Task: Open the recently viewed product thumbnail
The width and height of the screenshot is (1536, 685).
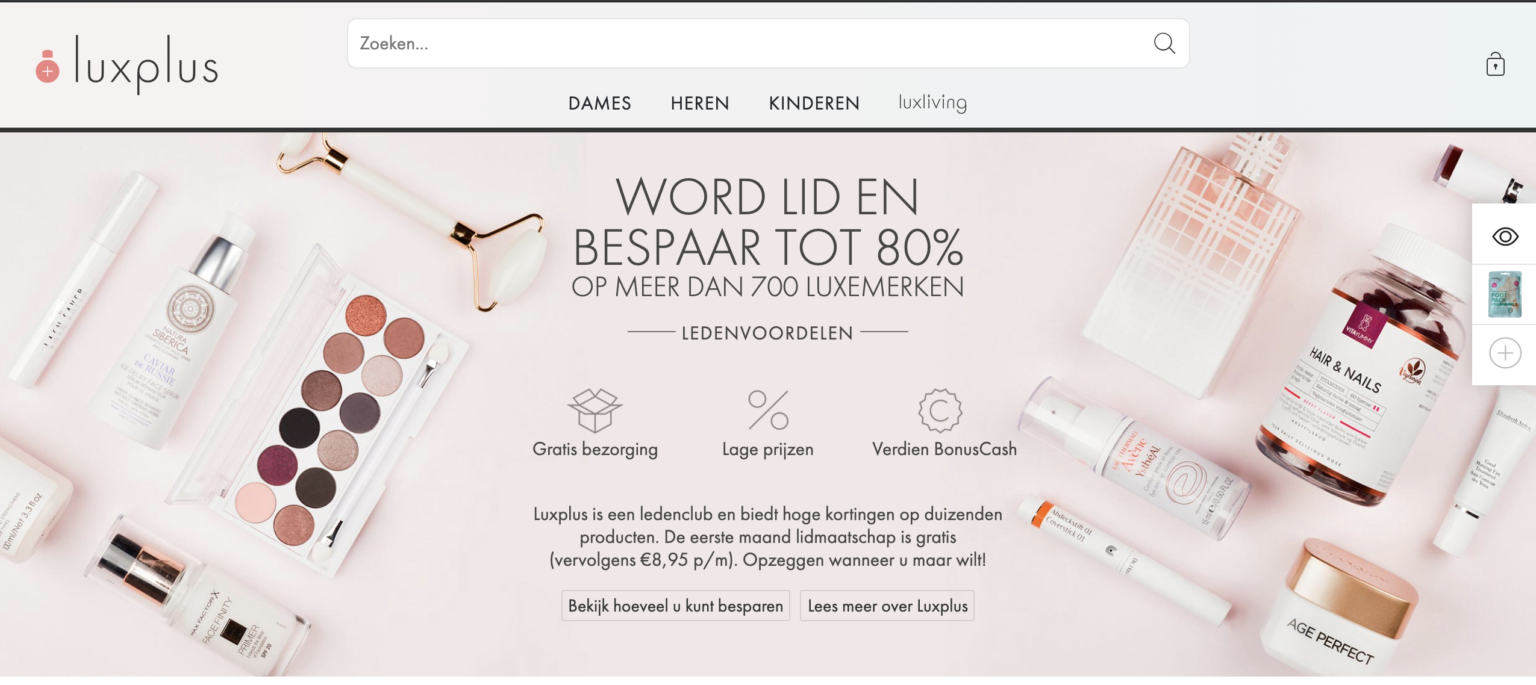Action: coord(1505,294)
